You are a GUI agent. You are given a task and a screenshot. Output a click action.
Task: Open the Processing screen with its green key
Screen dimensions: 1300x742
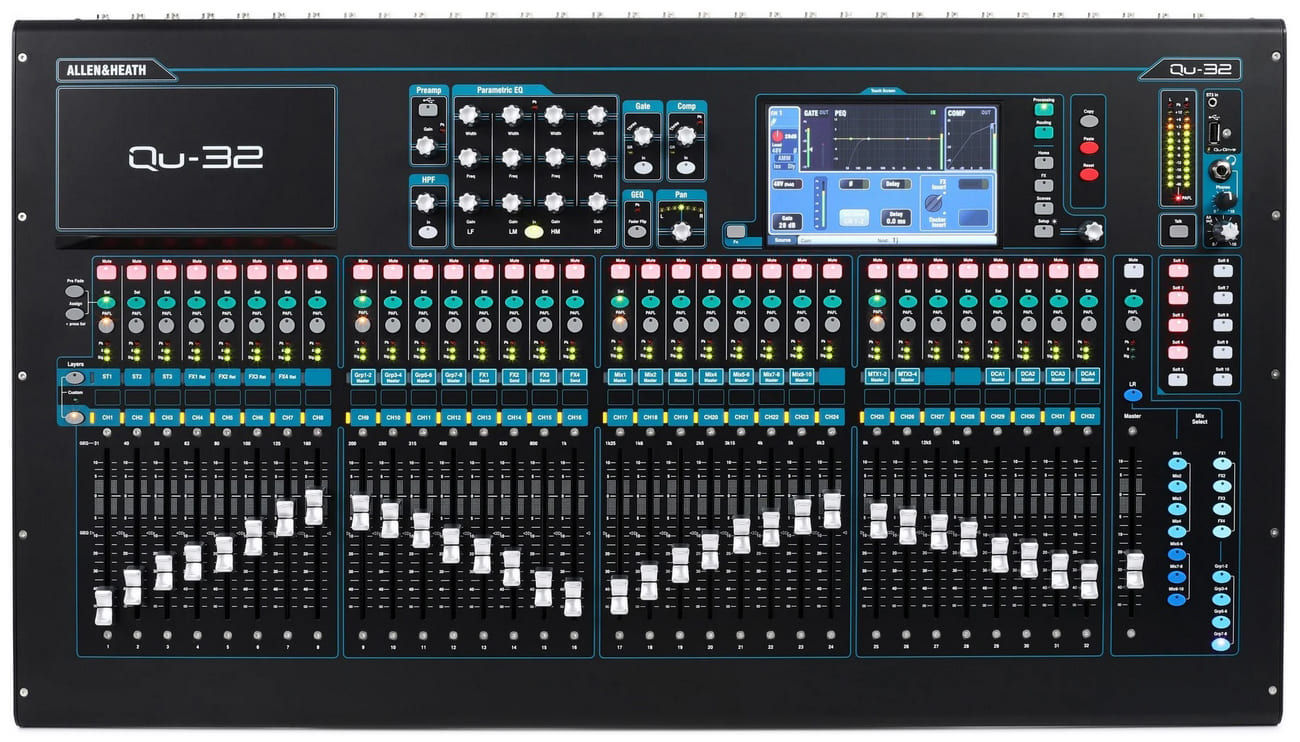coord(1042,109)
